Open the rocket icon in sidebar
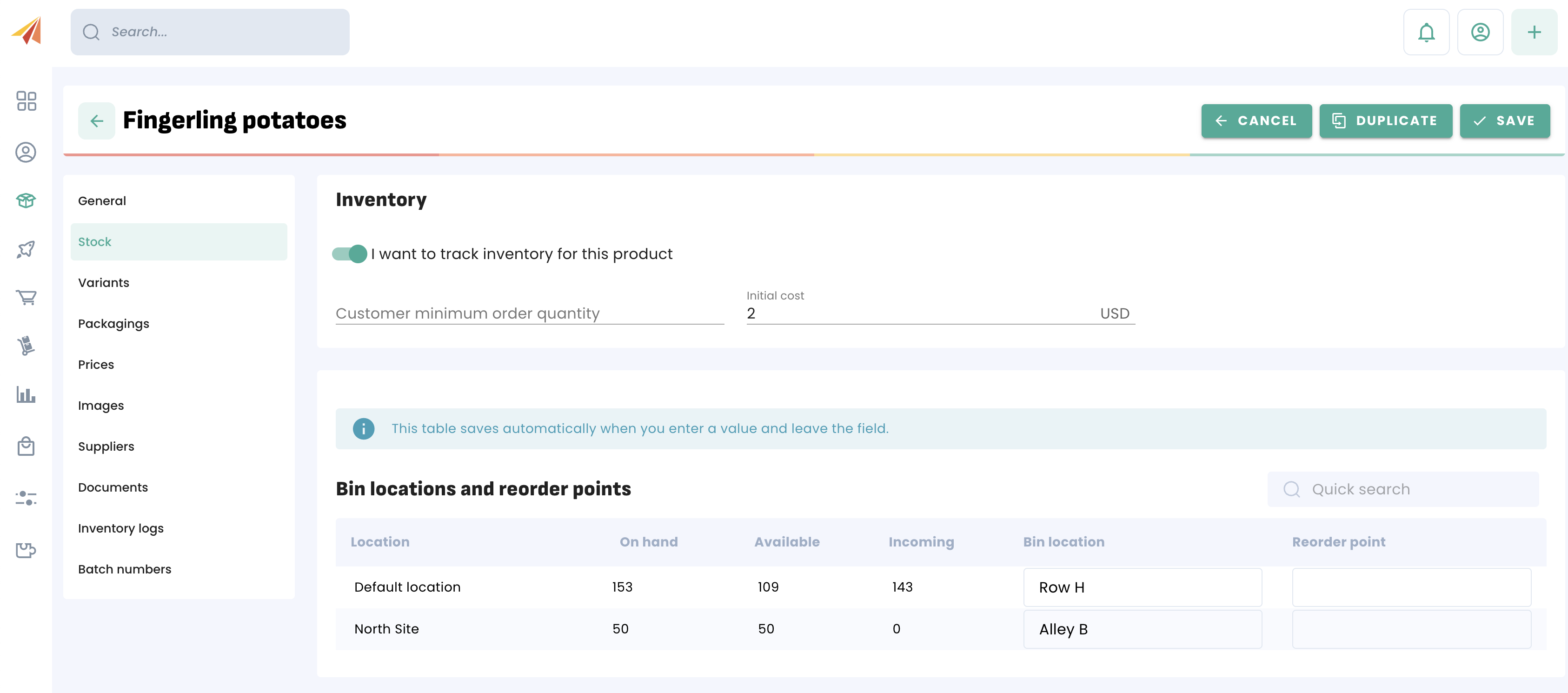 [26, 248]
